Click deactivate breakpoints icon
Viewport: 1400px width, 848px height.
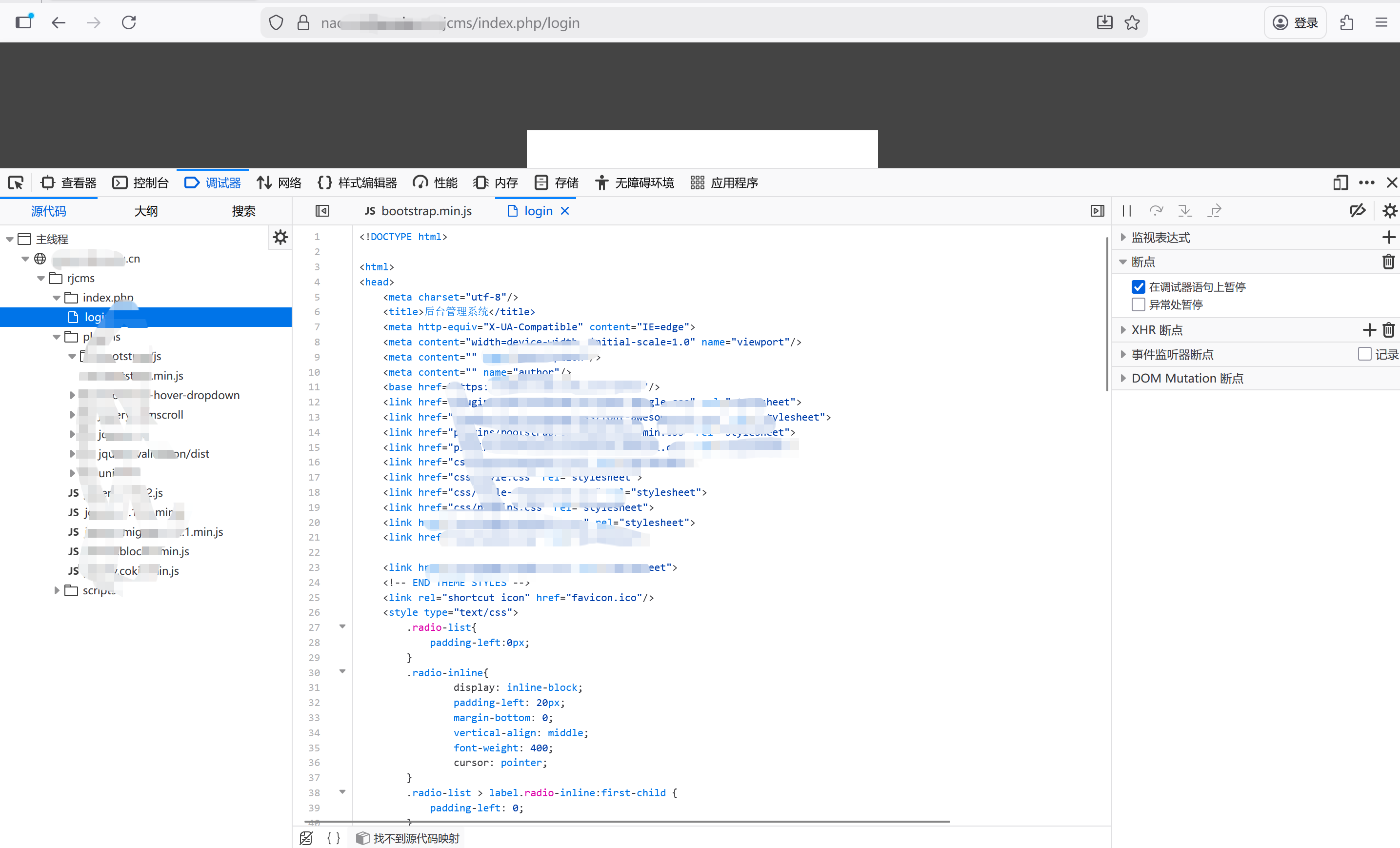pyautogui.click(x=1358, y=211)
